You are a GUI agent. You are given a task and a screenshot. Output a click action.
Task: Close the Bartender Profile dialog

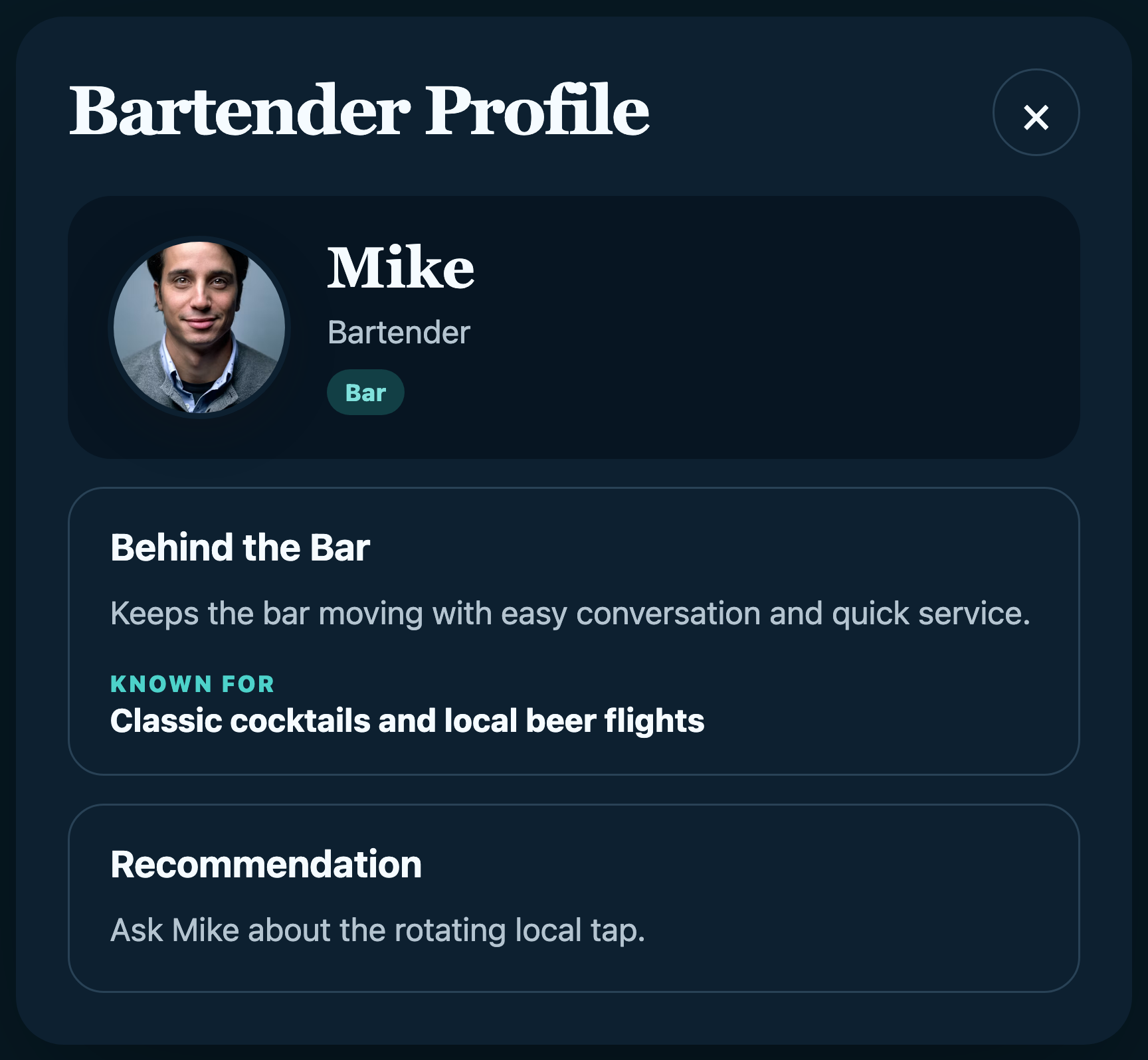coord(1036,112)
